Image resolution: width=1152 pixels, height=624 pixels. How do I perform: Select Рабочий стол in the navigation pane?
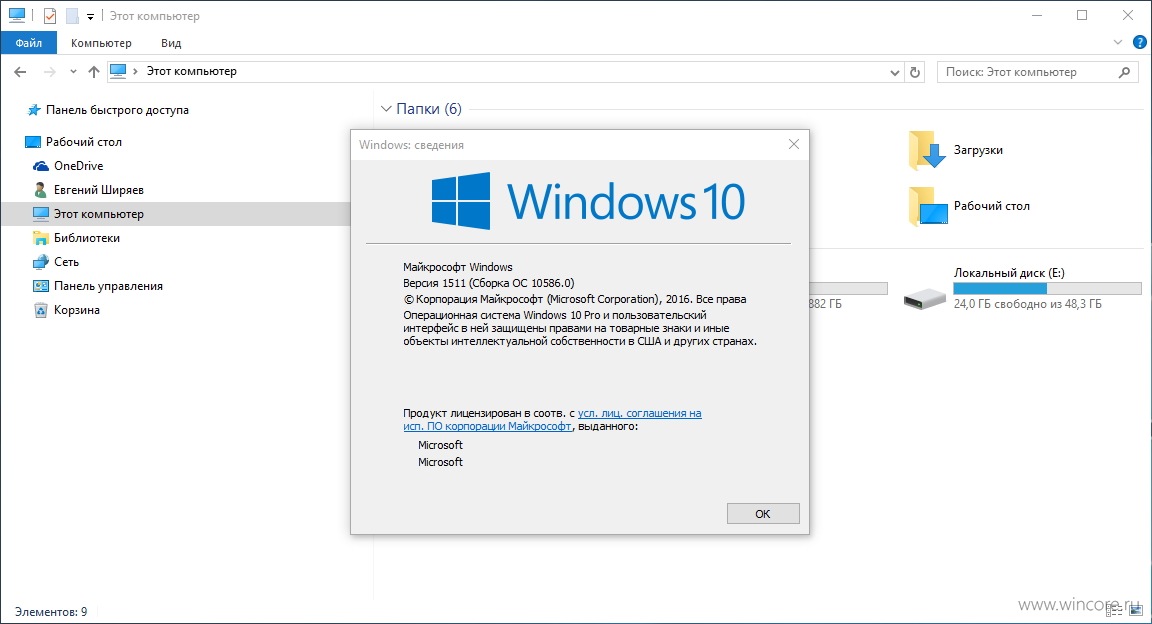(x=84, y=142)
